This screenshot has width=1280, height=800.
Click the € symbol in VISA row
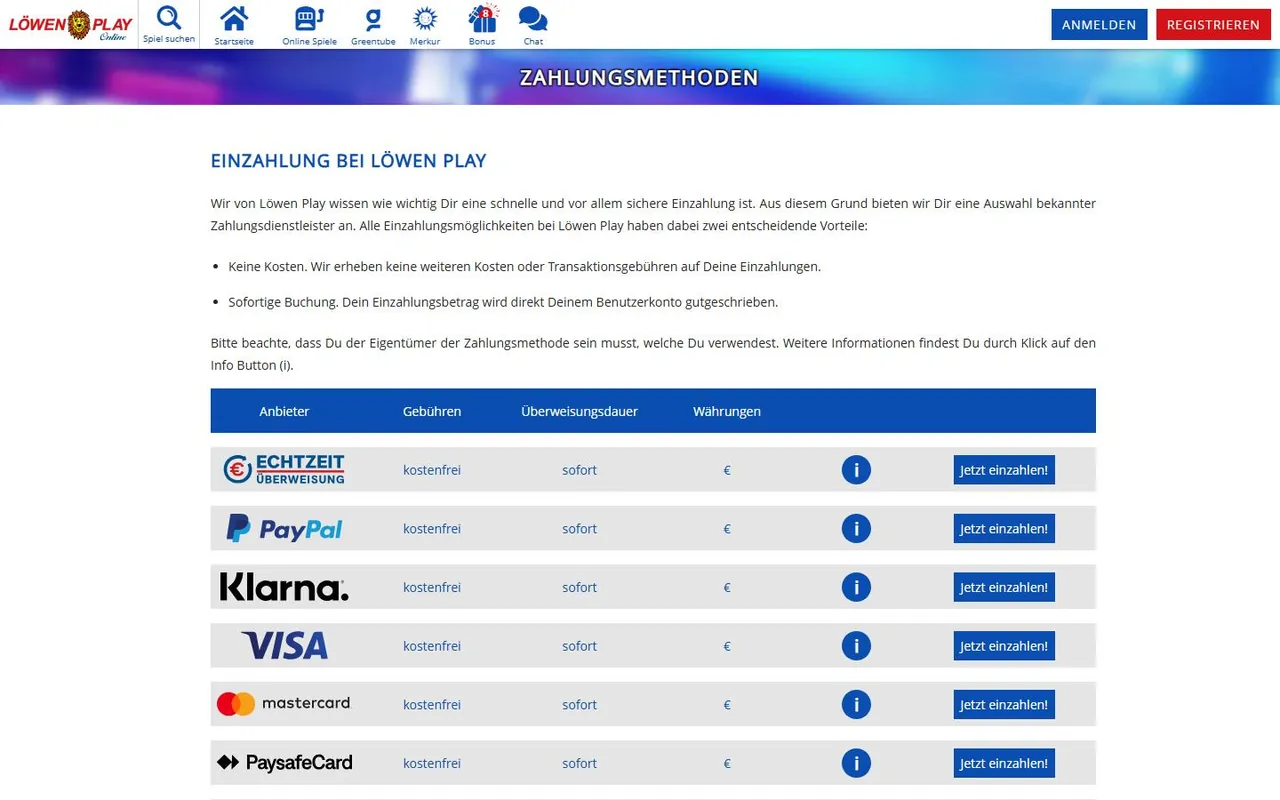point(727,646)
